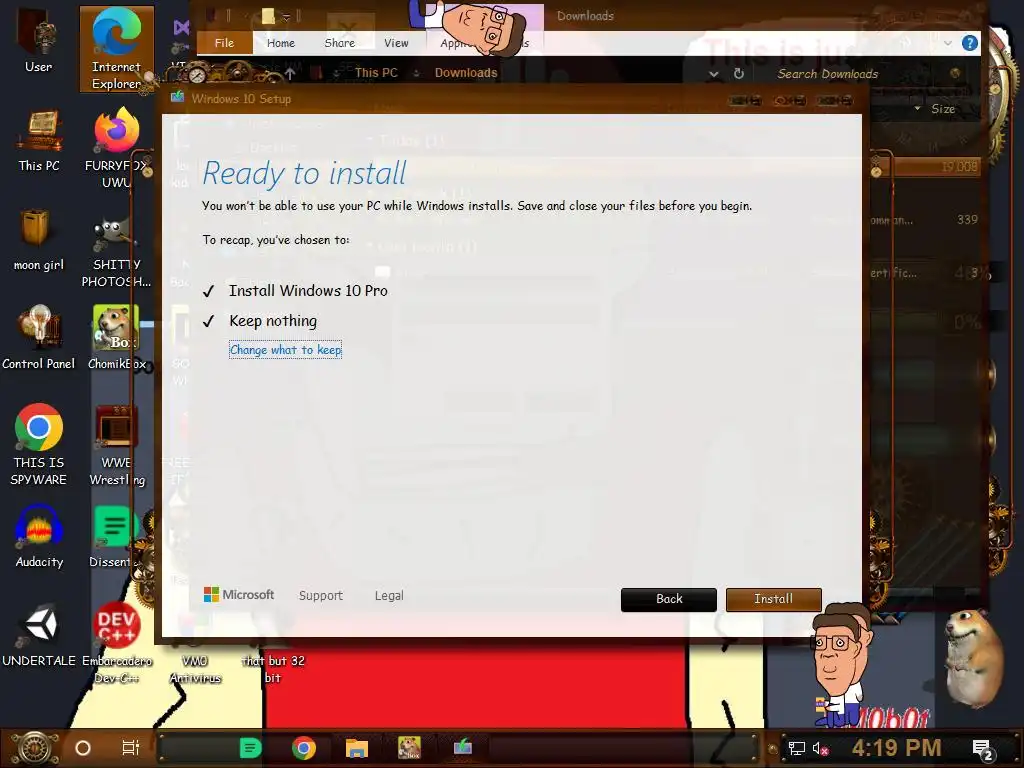Screen dimensions: 1024x768
Task: Click the hamster gadget on the desktop
Action: click(x=976, y=658)
